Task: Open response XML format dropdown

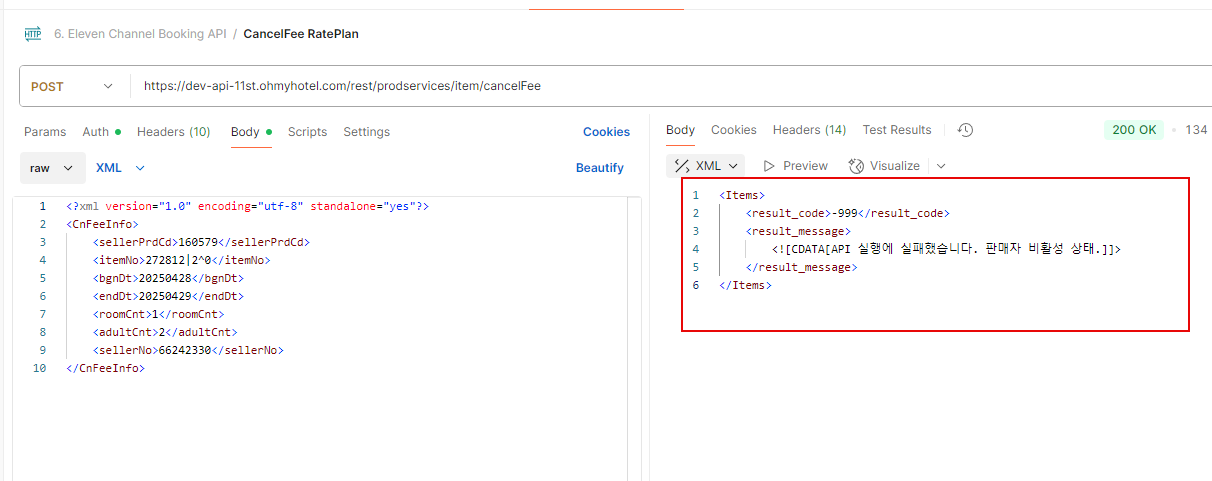Action: (707, 166)
